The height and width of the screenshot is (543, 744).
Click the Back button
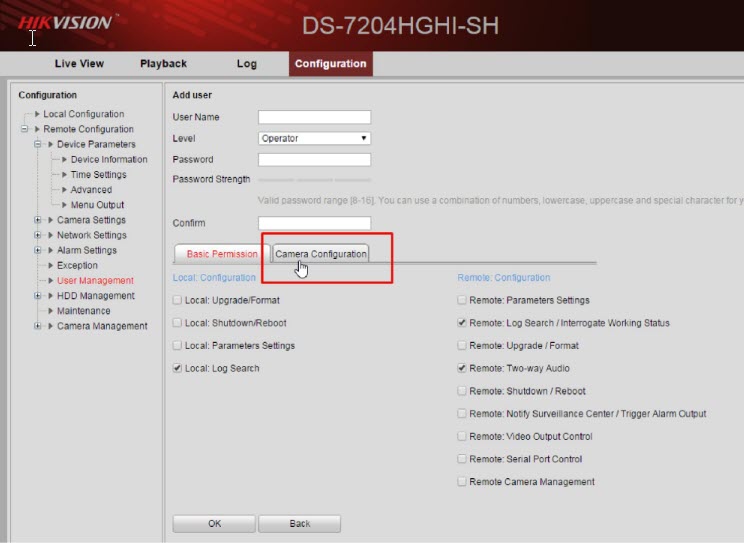[299, 523]
